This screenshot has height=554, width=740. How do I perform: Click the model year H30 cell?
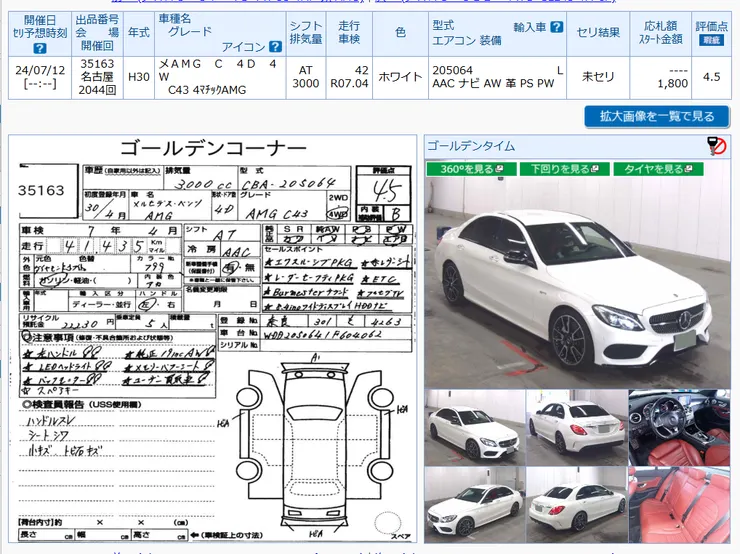pos(139,77)
